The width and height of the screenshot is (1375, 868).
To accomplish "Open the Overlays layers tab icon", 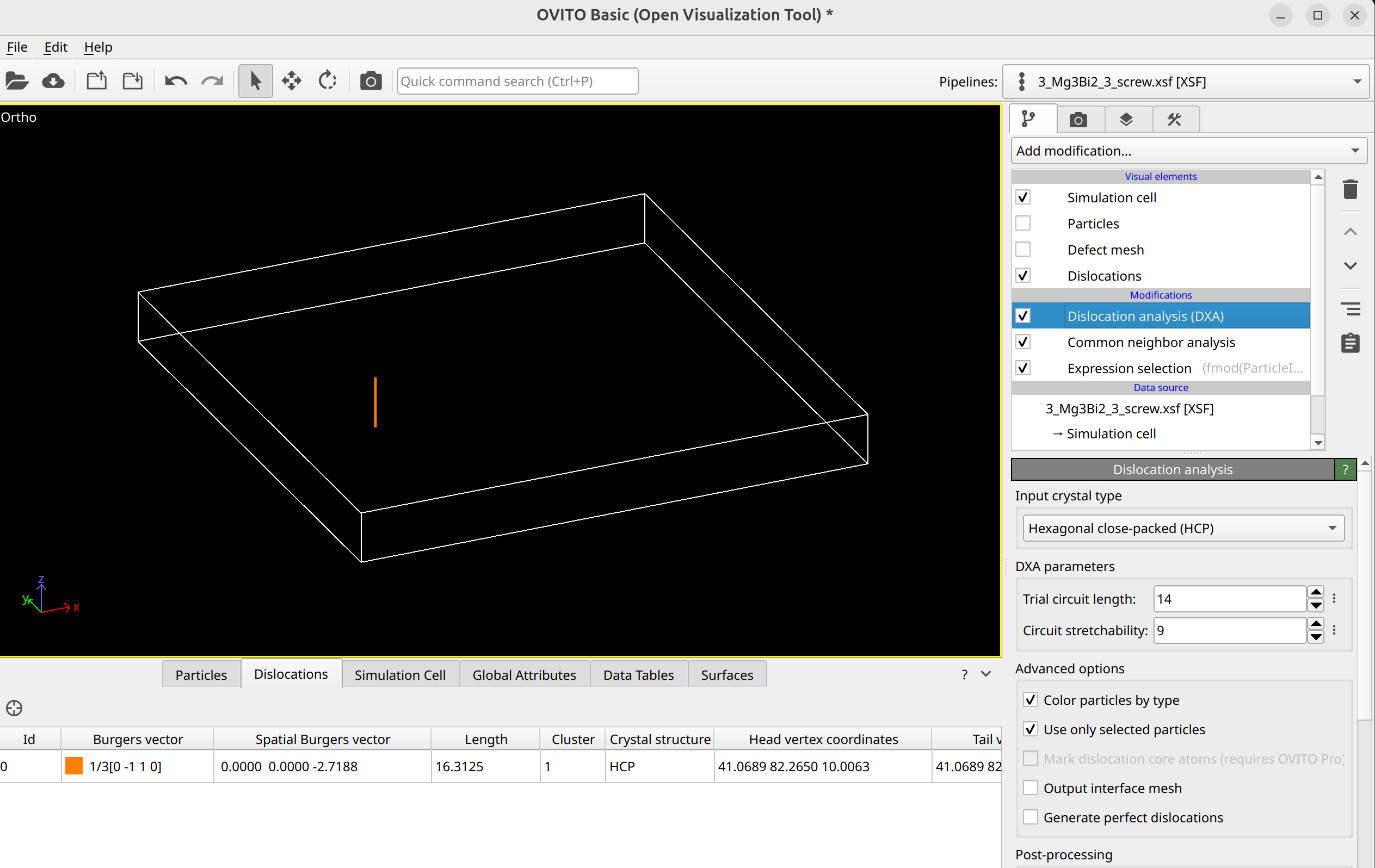I will [1126, 120].
